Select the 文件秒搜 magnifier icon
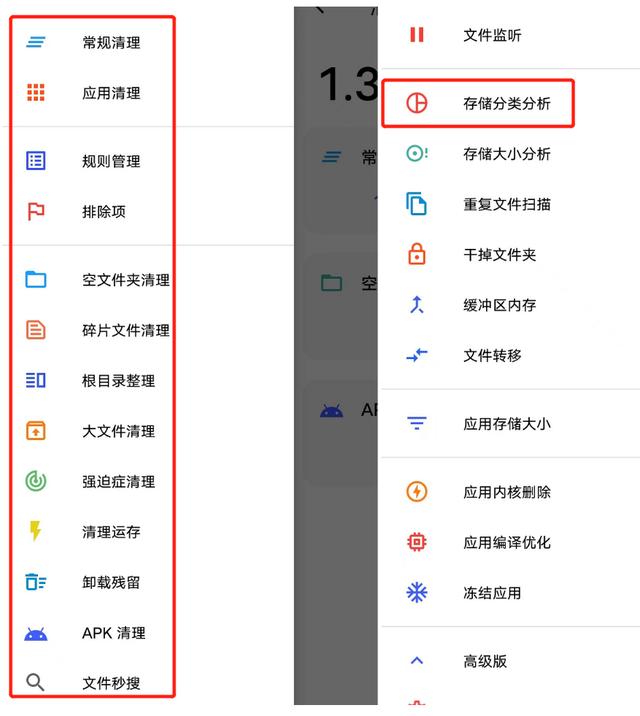 (x=36, y=683)
